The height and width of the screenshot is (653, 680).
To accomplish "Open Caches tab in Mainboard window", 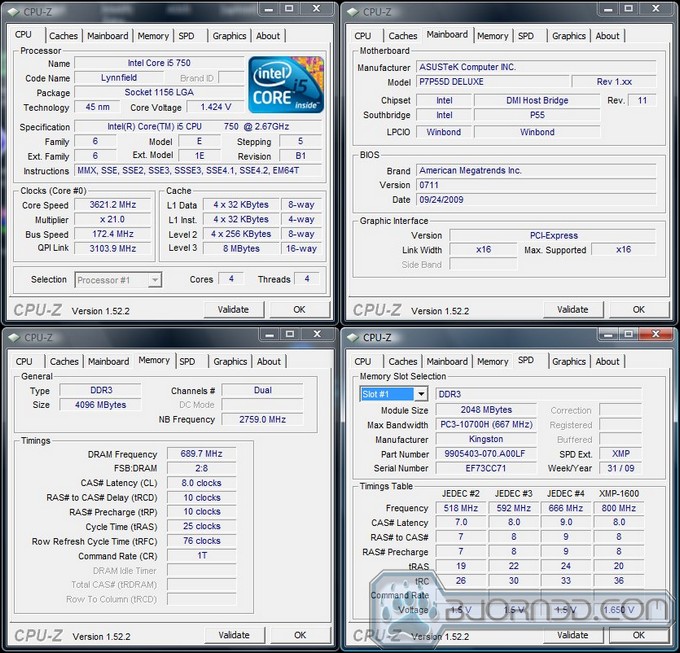I will (403, 36).
